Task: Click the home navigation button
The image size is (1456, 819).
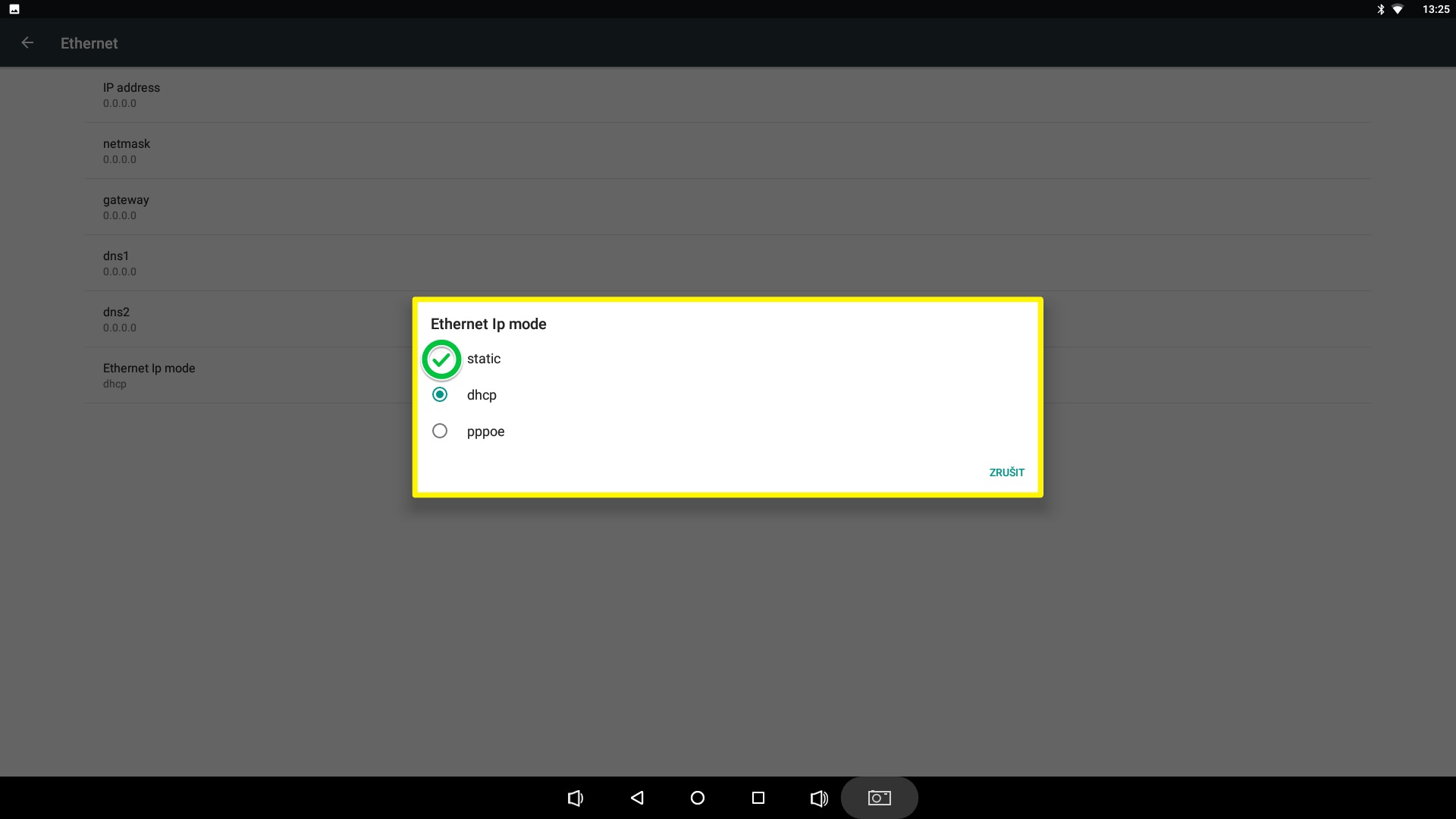Action: tap(697, 797)
